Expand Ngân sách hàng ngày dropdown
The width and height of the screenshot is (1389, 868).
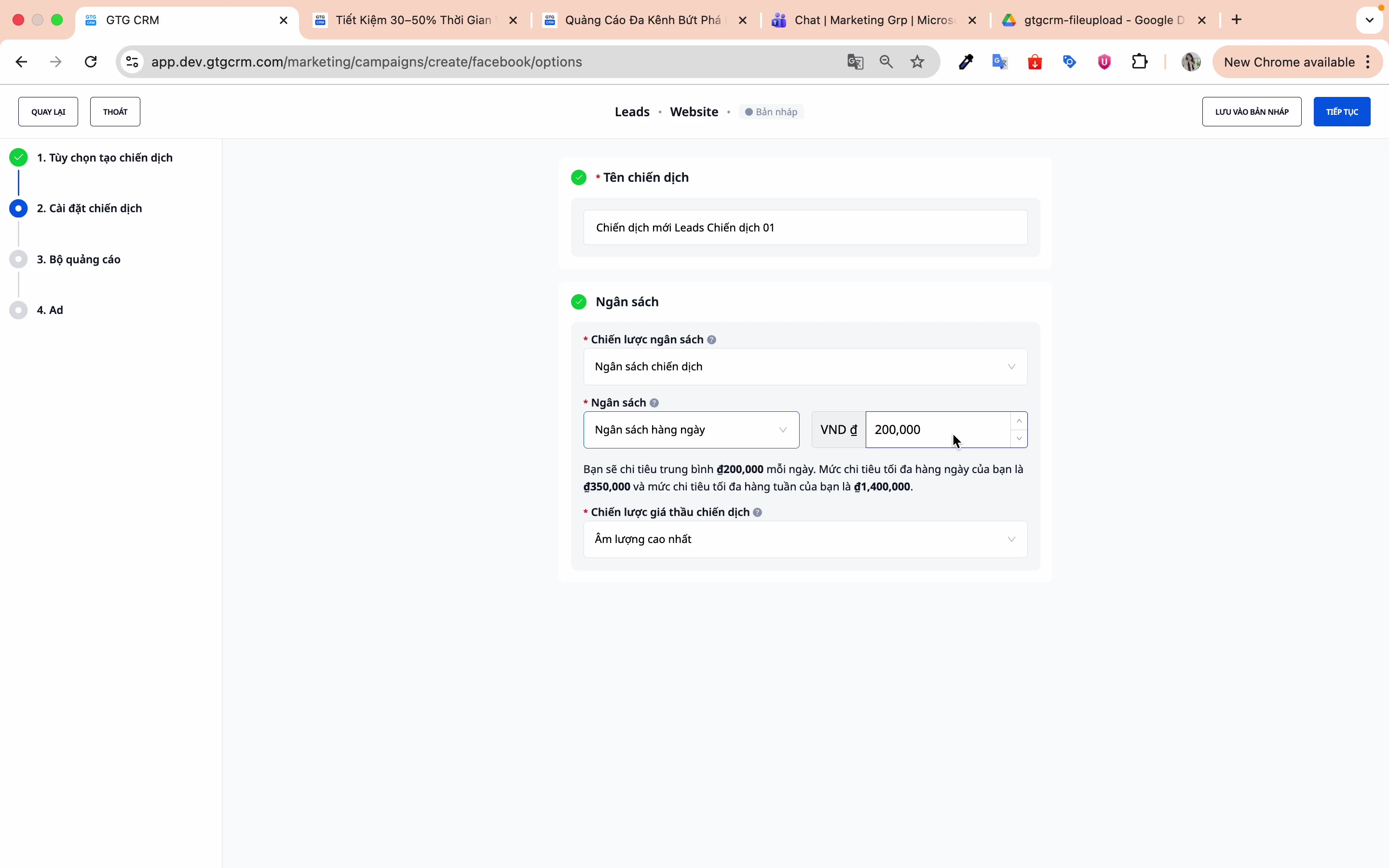tap(691, 430)
